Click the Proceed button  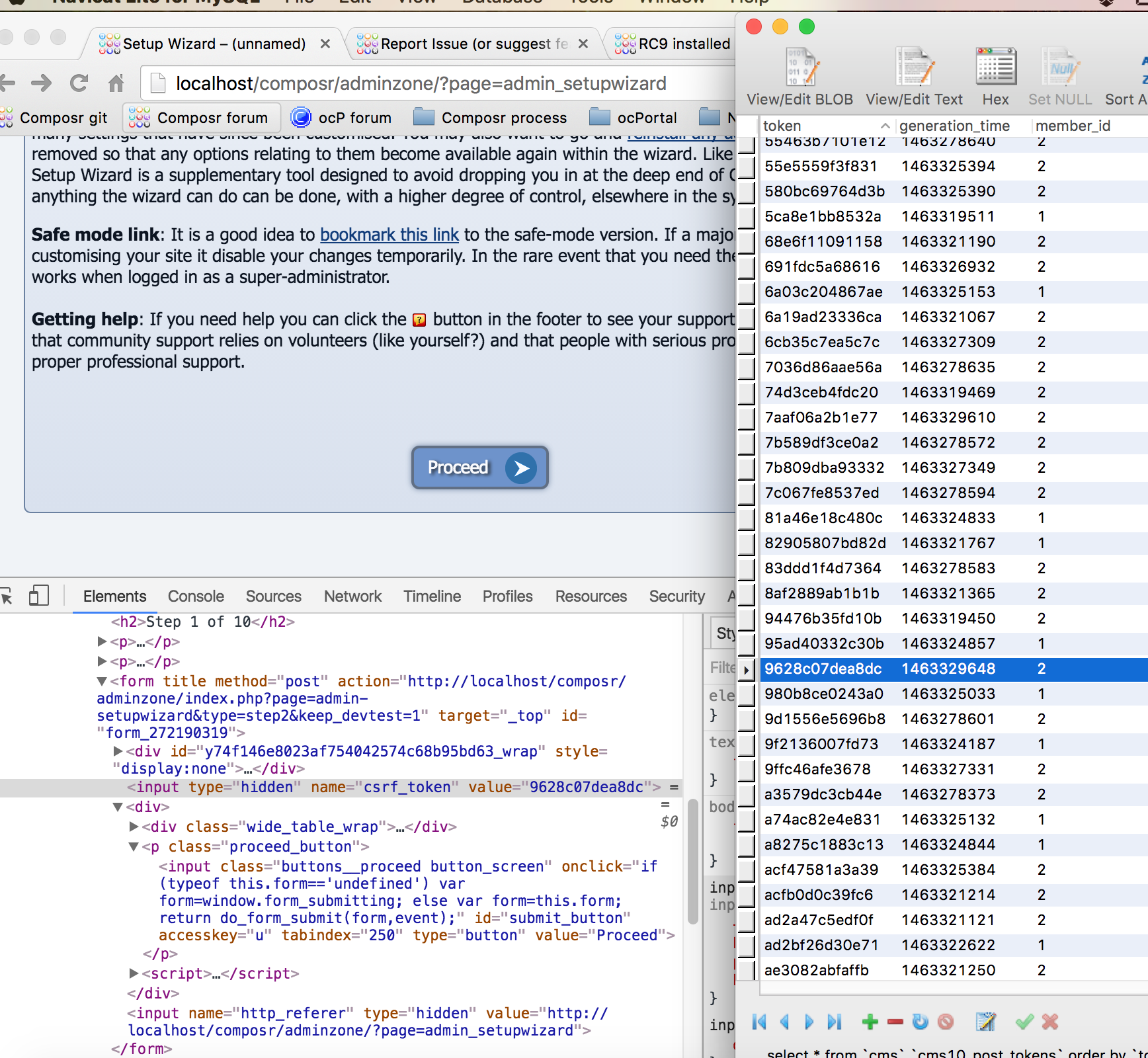point(480,468)
